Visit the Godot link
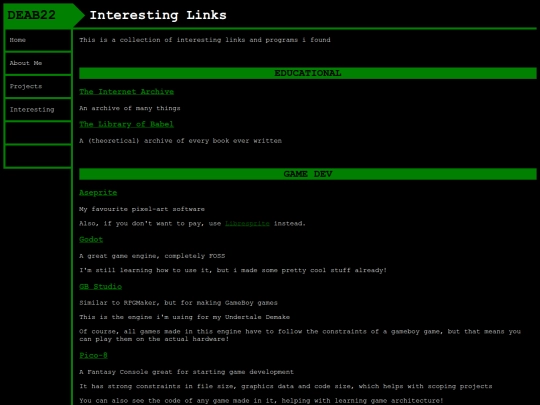 point(91,239)
